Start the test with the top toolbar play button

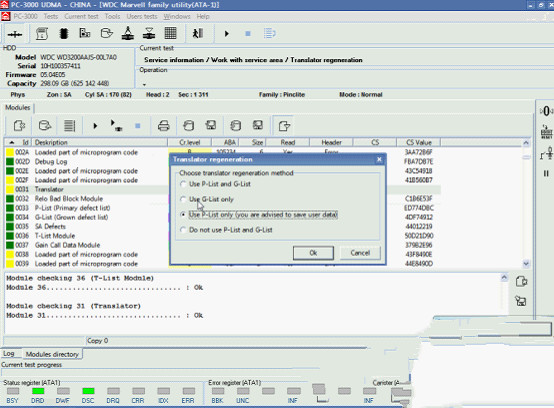click(226, 34)
